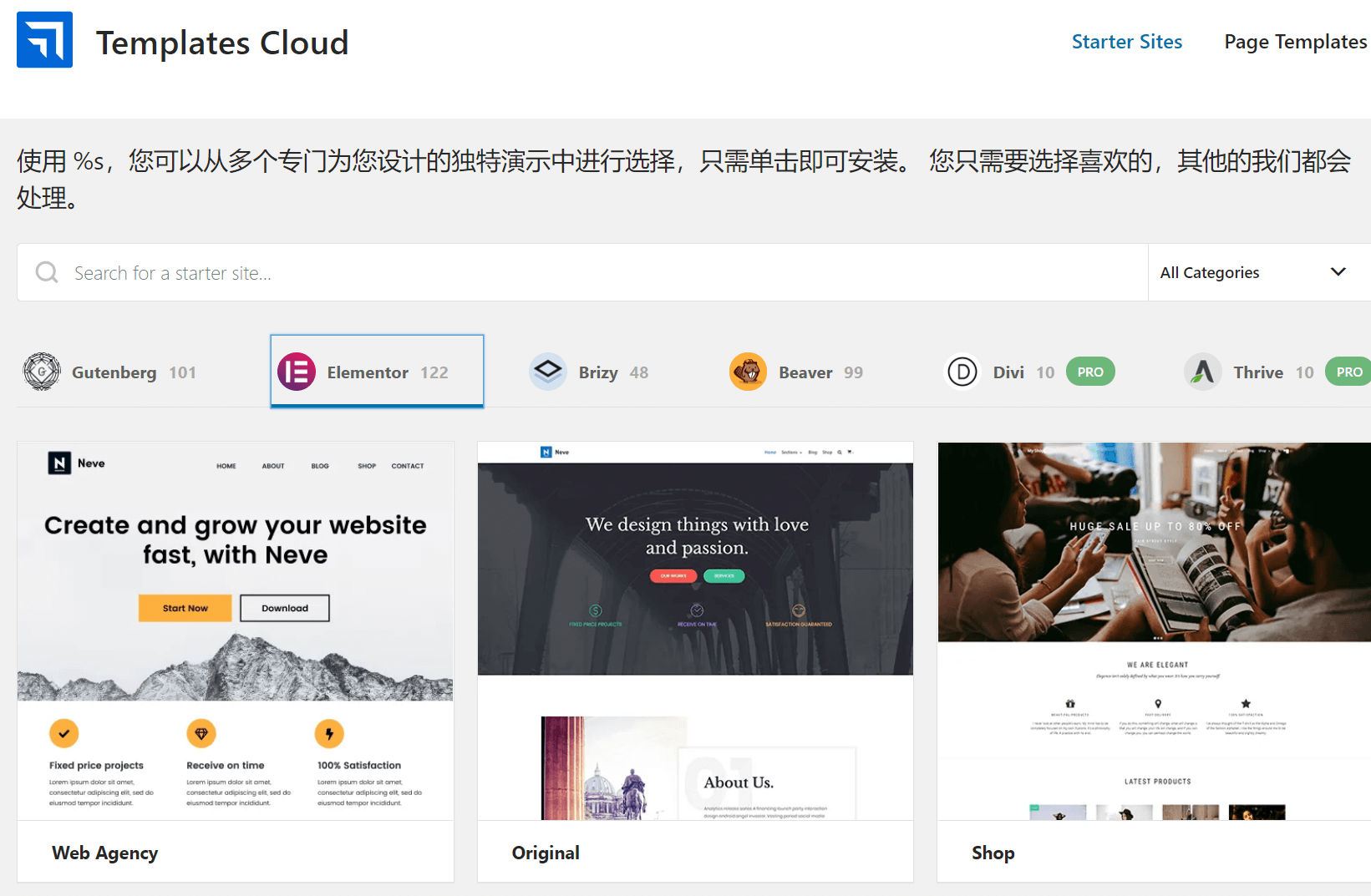Click the Web Agency title
The image size is (1371, 896).
105,853
